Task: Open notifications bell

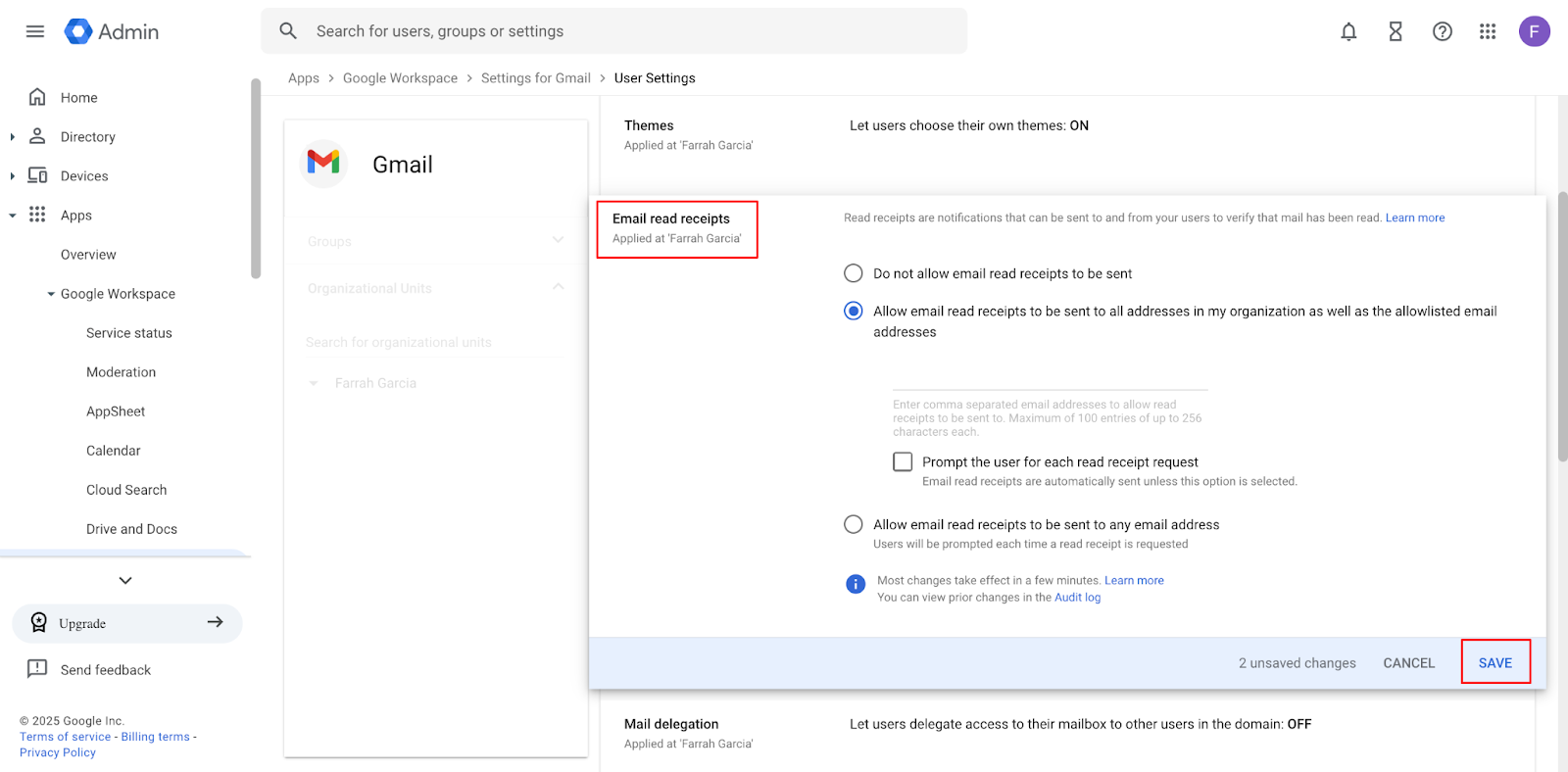Action: [x=1348, y=31]
